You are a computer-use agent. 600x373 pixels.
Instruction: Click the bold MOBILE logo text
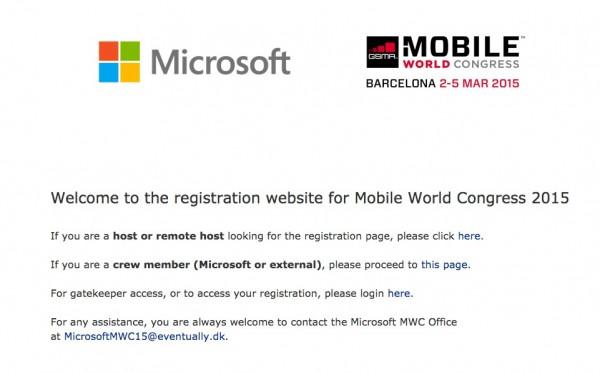(461, 47)
